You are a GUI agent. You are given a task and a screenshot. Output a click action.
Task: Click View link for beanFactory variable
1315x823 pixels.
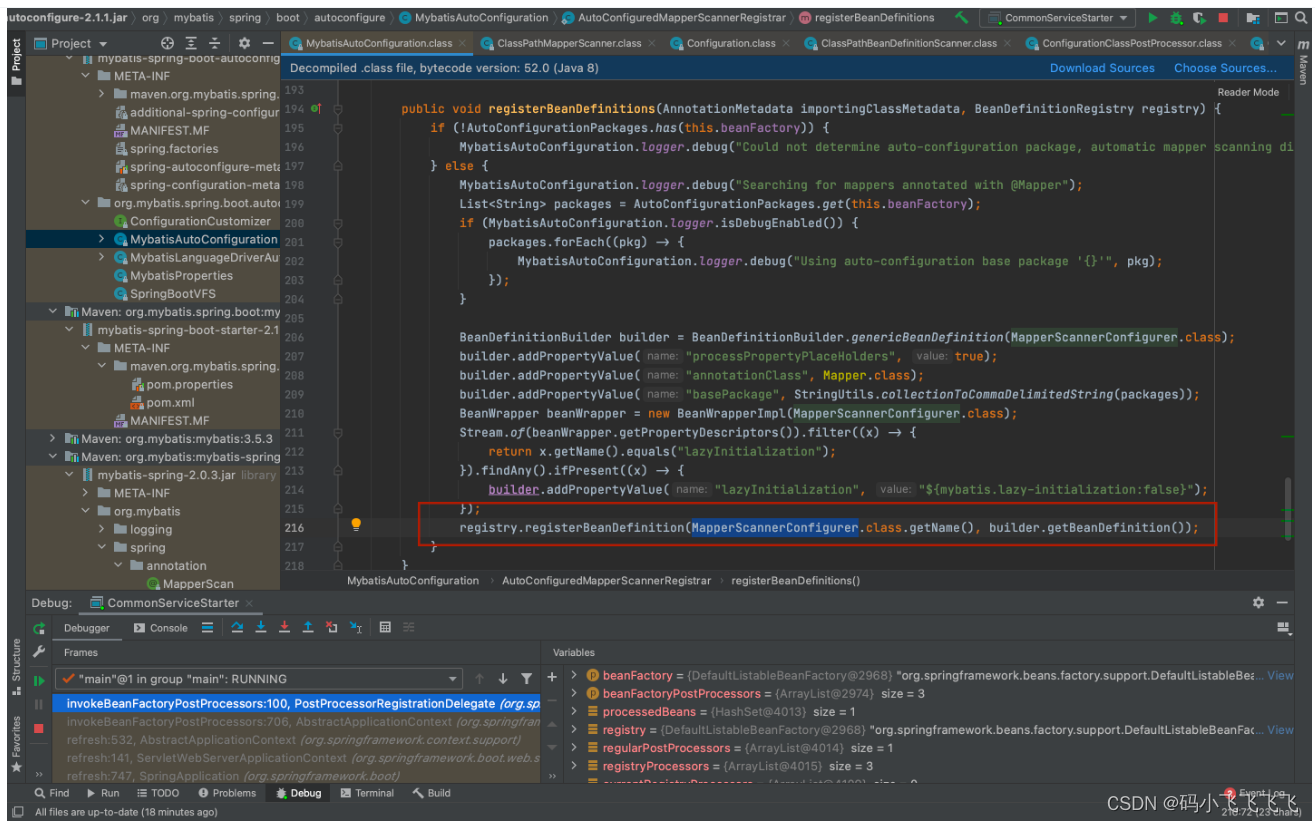(1280, 676)
